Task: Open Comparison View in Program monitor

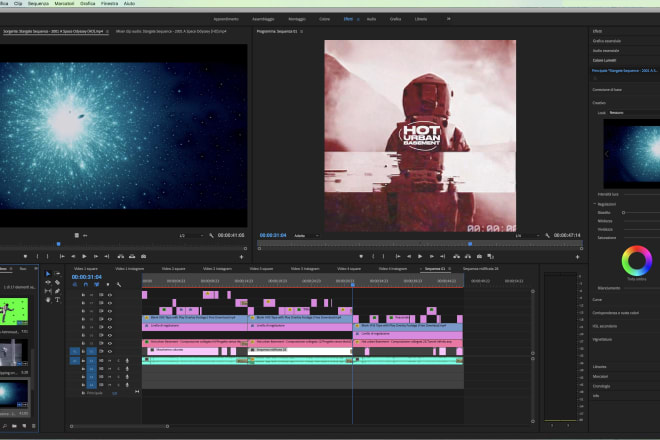Action: click(490, 256)
